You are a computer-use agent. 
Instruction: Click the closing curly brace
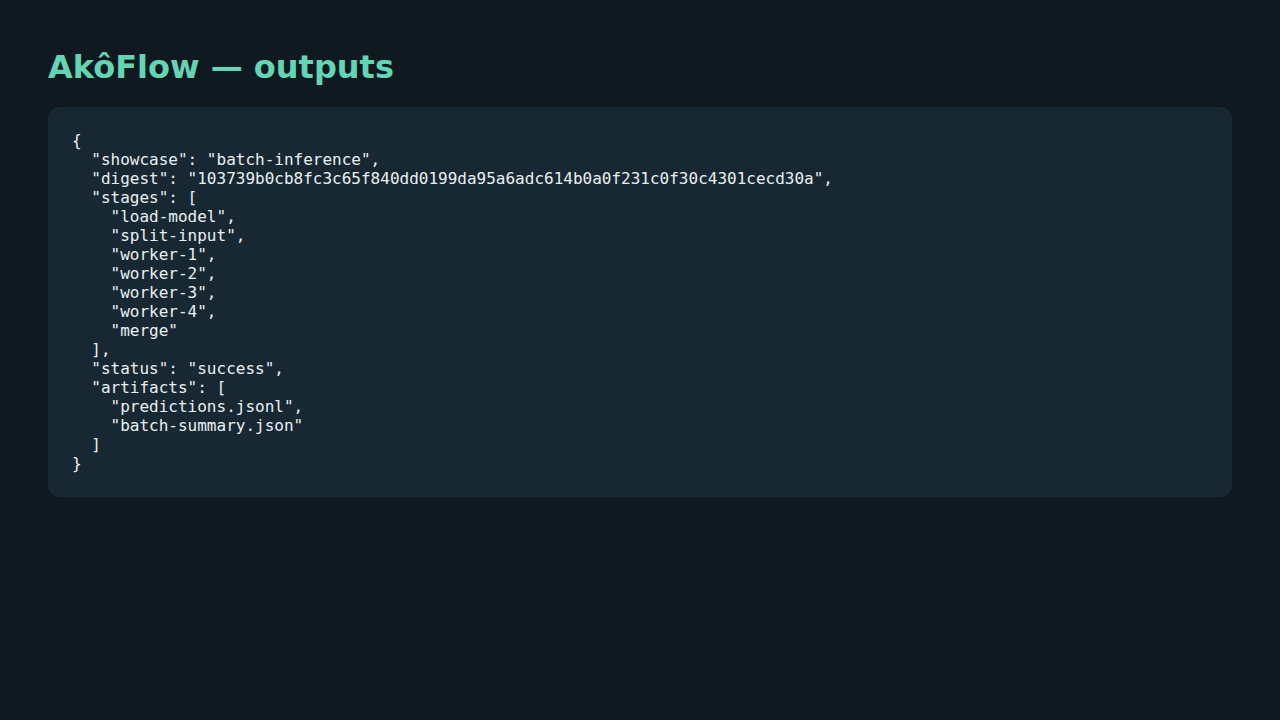tap(77, 464)
